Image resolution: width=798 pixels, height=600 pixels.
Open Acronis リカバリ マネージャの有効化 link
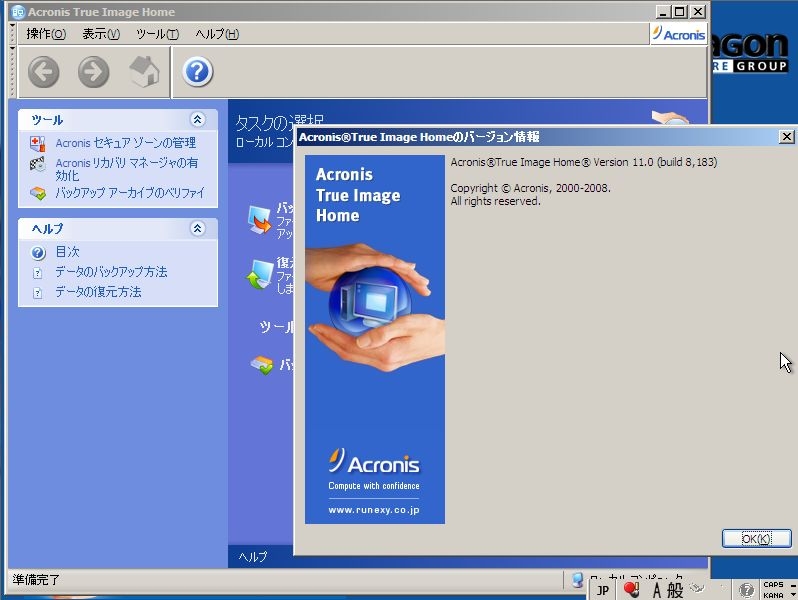[127, 169]
